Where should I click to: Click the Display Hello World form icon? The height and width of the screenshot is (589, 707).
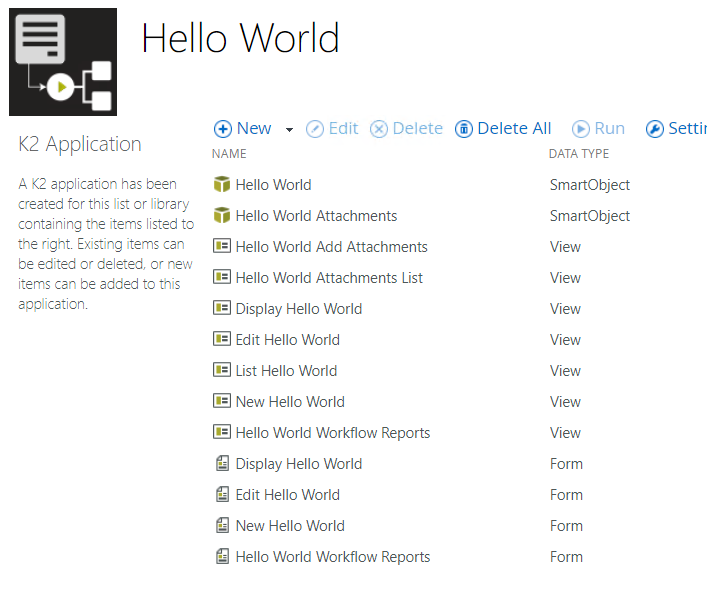point(222,464)
